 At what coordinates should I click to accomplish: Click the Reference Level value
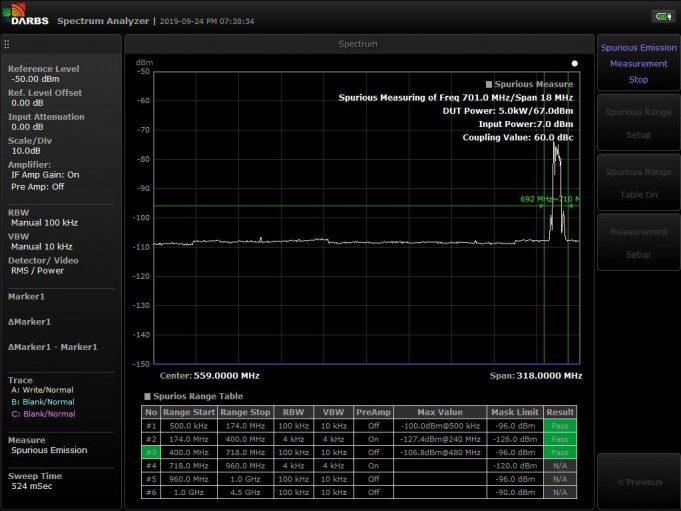[36, 79]
